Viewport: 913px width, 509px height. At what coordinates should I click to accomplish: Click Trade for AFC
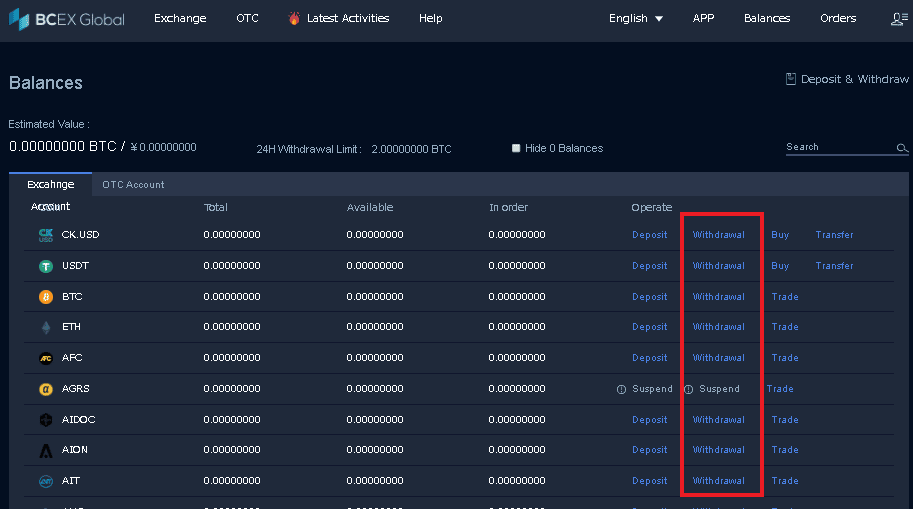pos(785,358)
